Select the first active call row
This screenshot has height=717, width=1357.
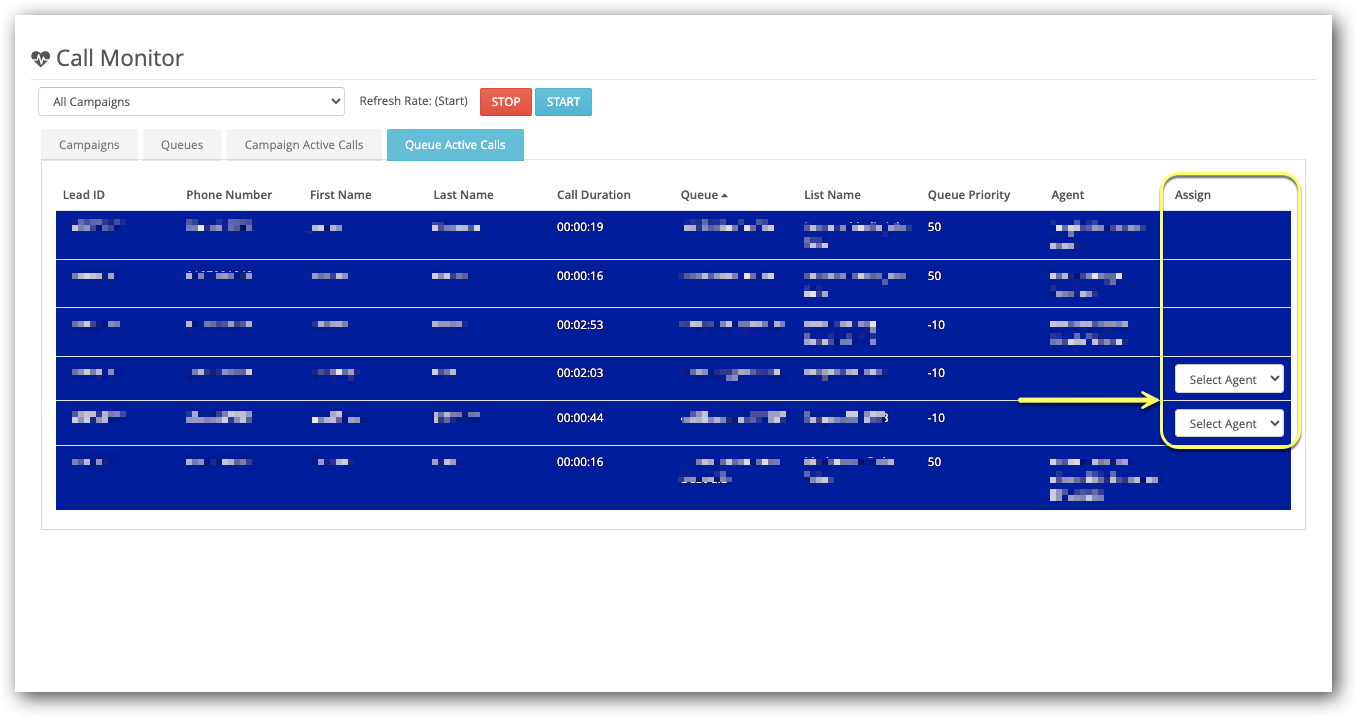click(x=600, y=233)
